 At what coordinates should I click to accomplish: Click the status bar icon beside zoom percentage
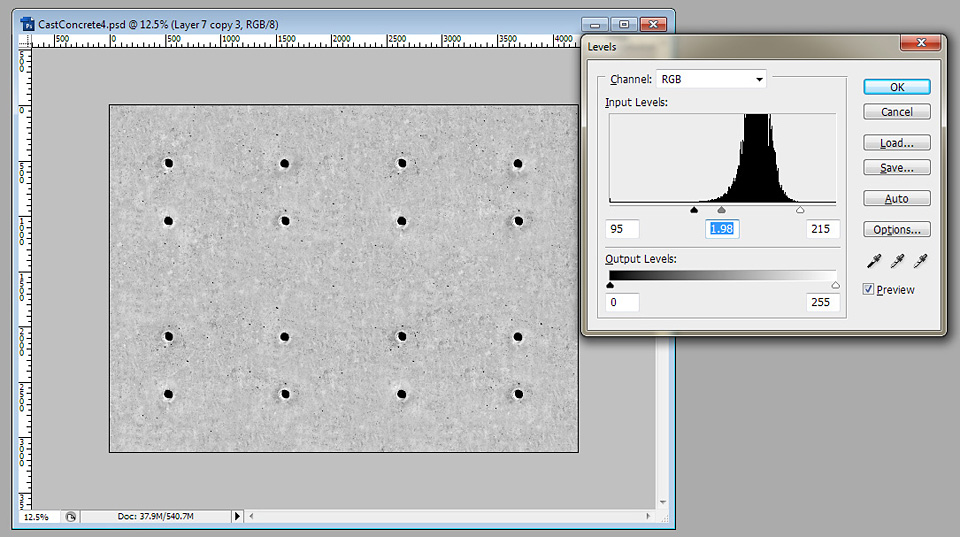[x=71, y=516]
